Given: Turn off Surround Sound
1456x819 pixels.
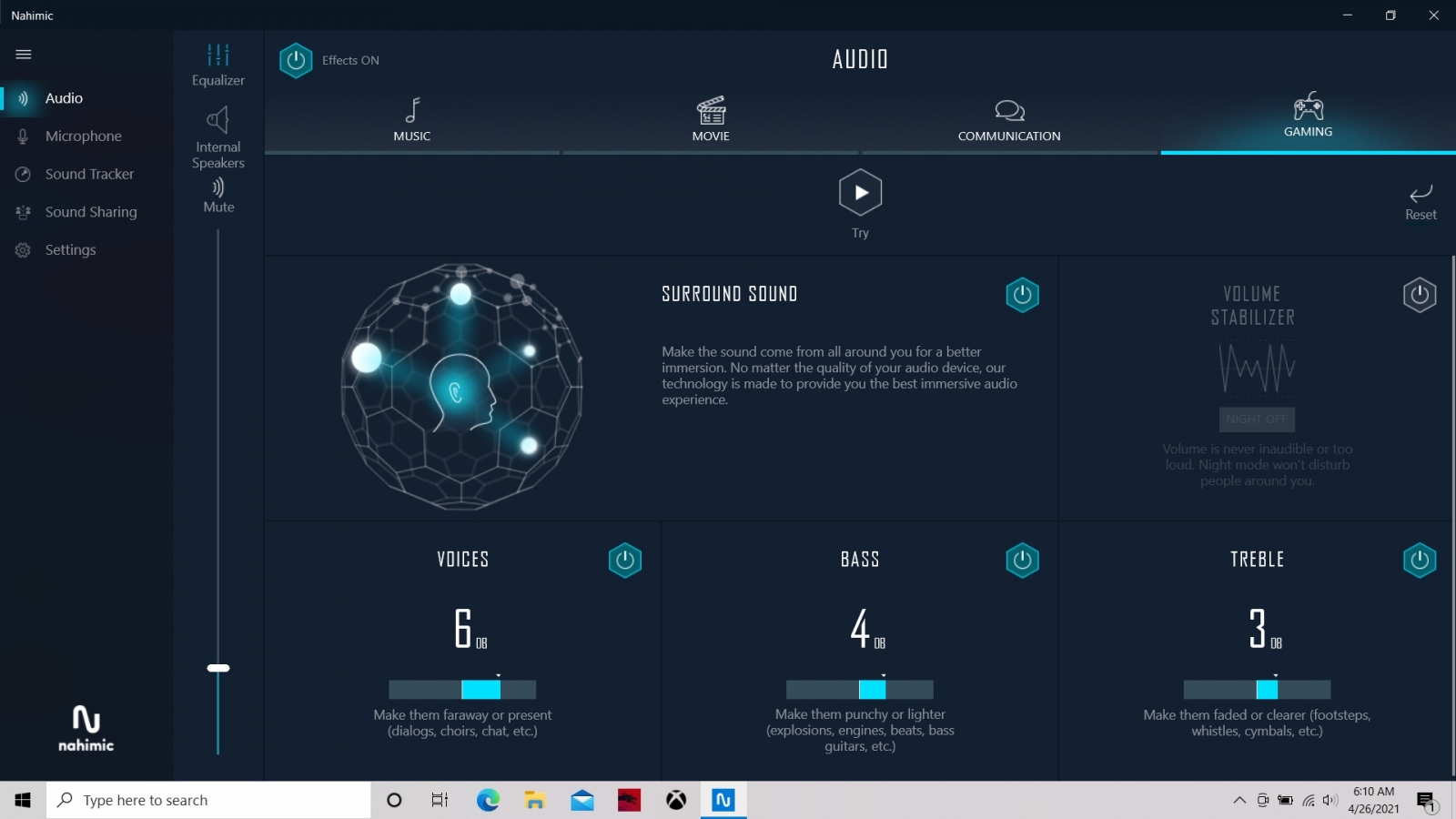Looking at the screenshot, I should click(1022, 295).
